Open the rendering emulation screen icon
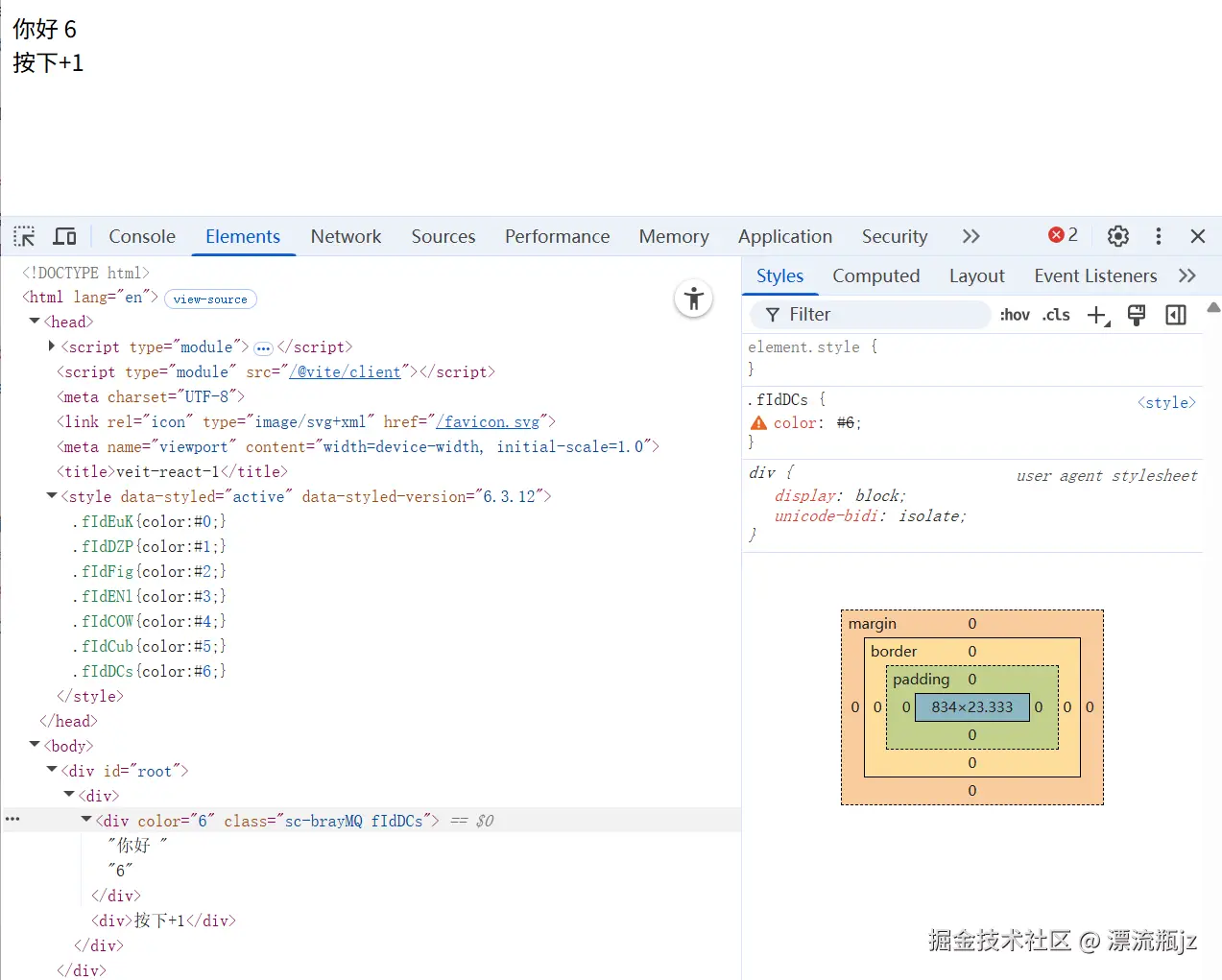Screen dimensions: 1222x980 [1137, 315]
